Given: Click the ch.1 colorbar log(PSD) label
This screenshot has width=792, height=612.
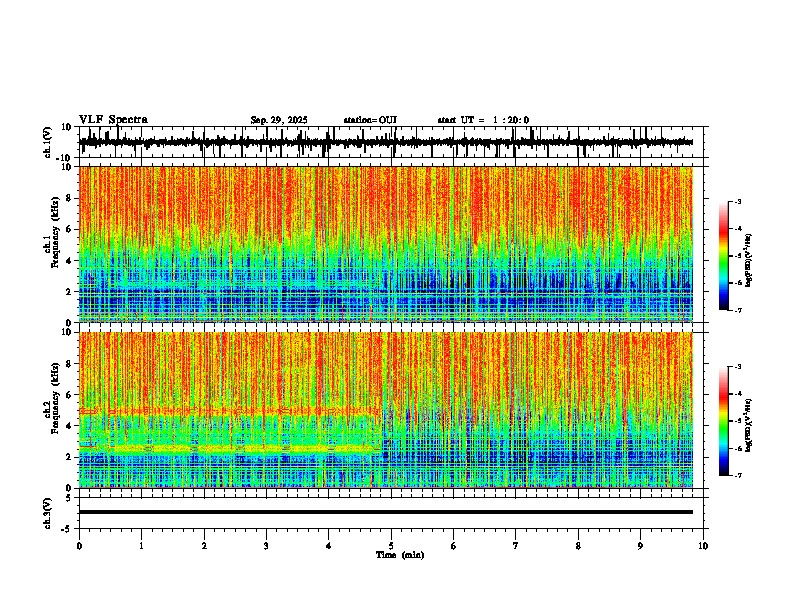Looking at the screenshot, I should (749, 261).
